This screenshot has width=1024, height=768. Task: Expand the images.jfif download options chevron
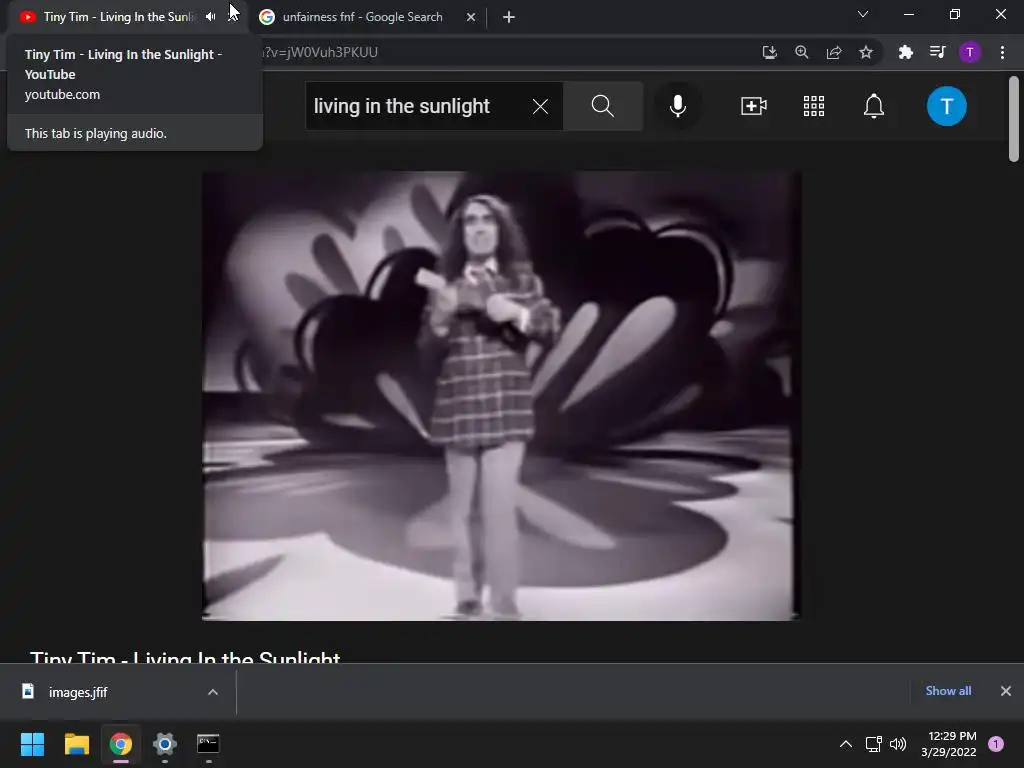[213, 692]
